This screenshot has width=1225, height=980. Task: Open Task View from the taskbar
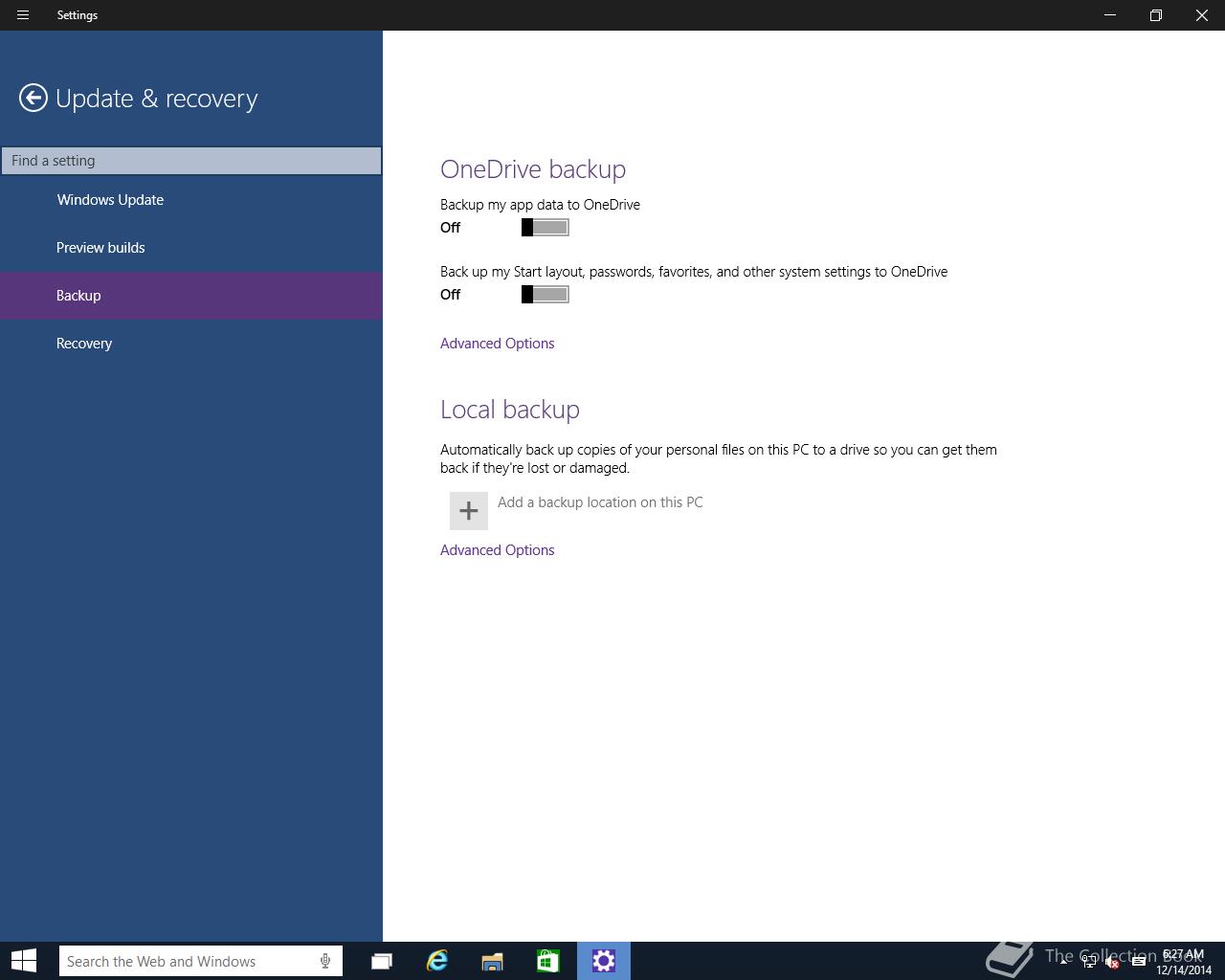pos(381,961)
